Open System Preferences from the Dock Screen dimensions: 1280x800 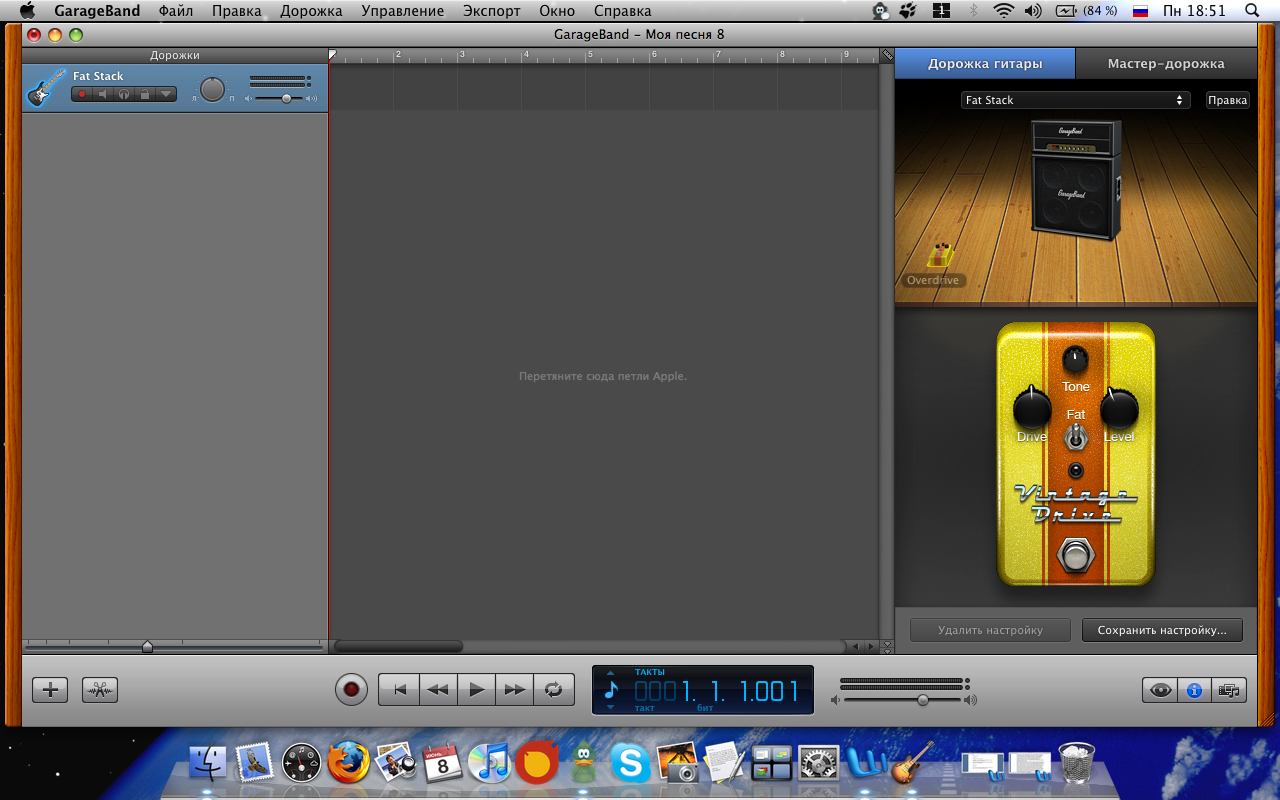coord(818,763)
